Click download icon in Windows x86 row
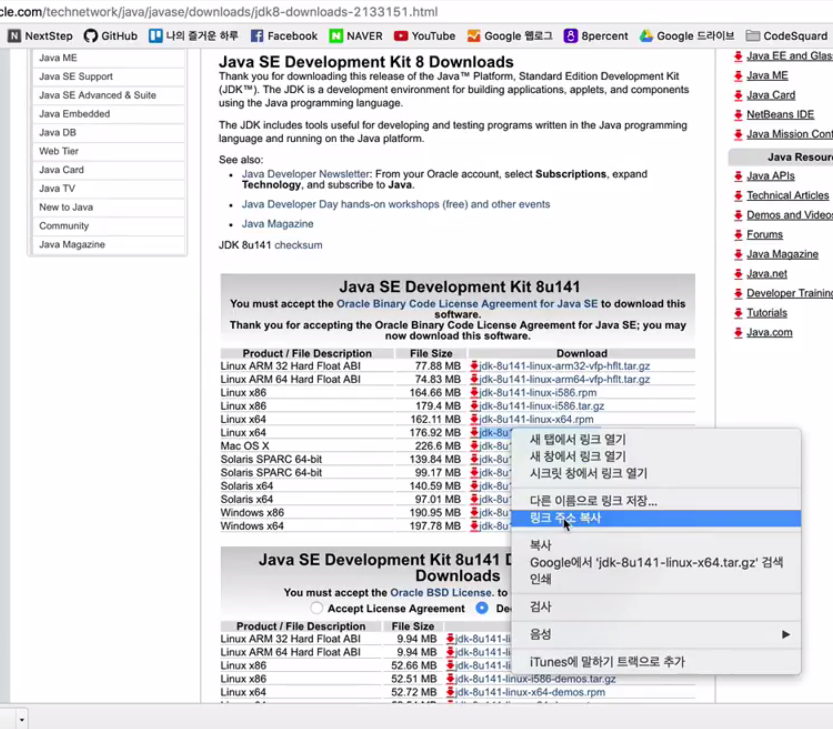The image size is (833, 729). click(x=474, y=512)
